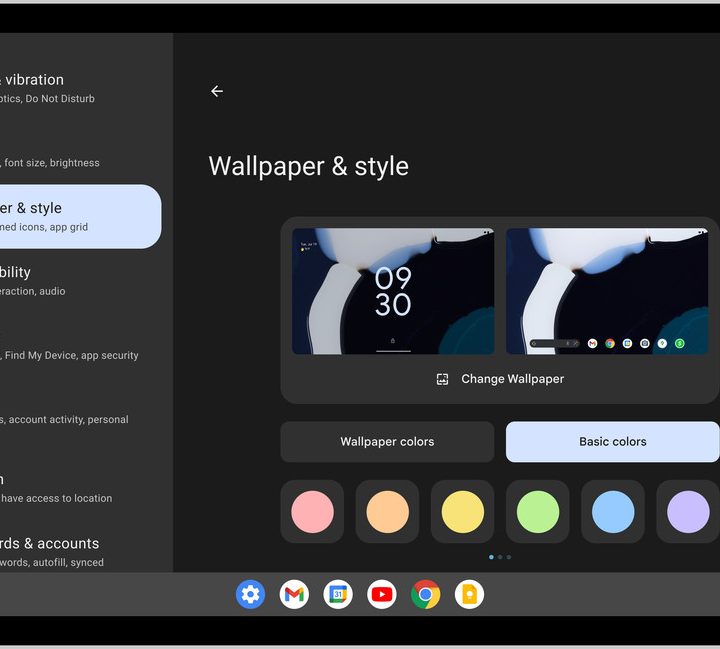Apply the green color swatch
The width and height of the screenshot is (720, 649).
538,512
